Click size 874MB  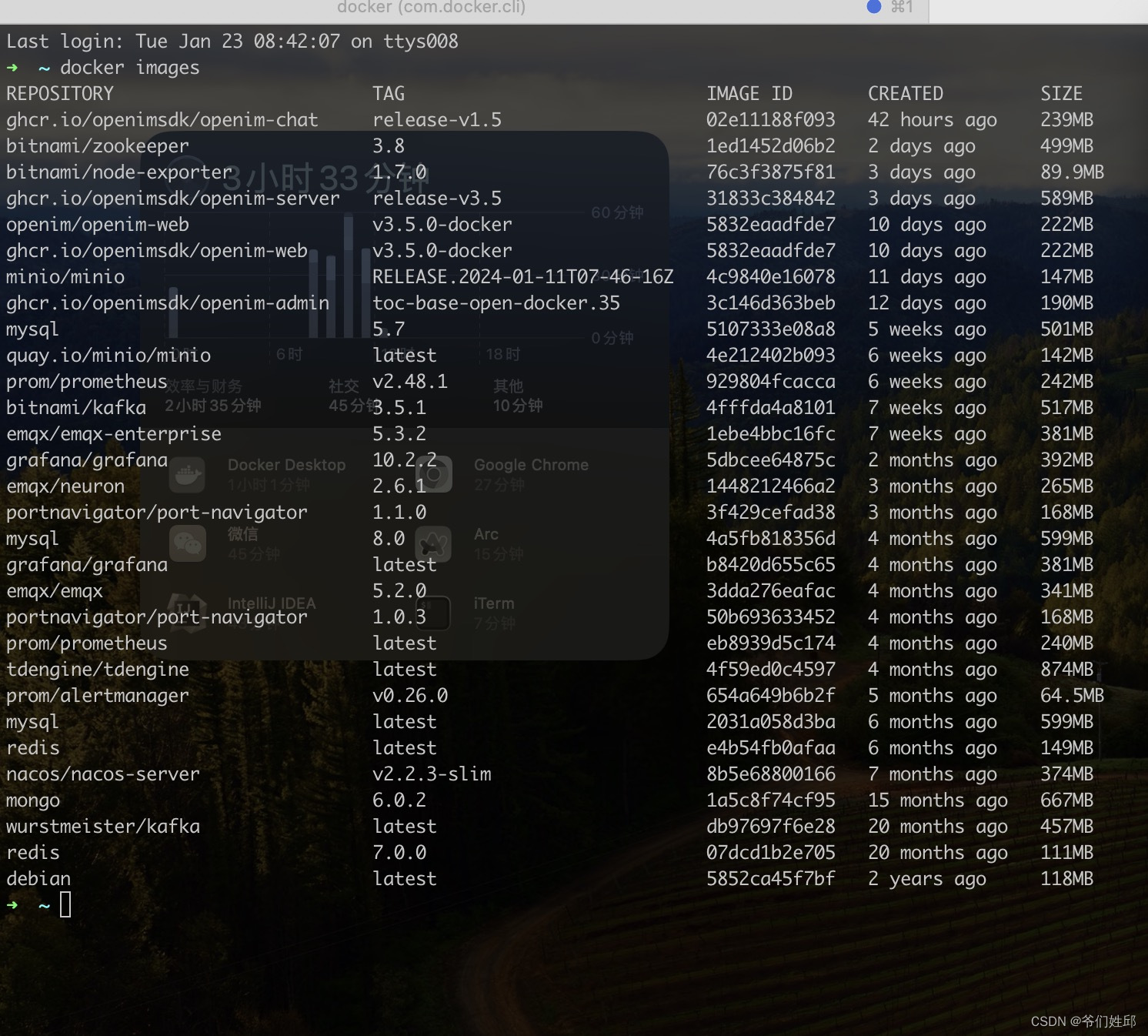(1067, 670)
